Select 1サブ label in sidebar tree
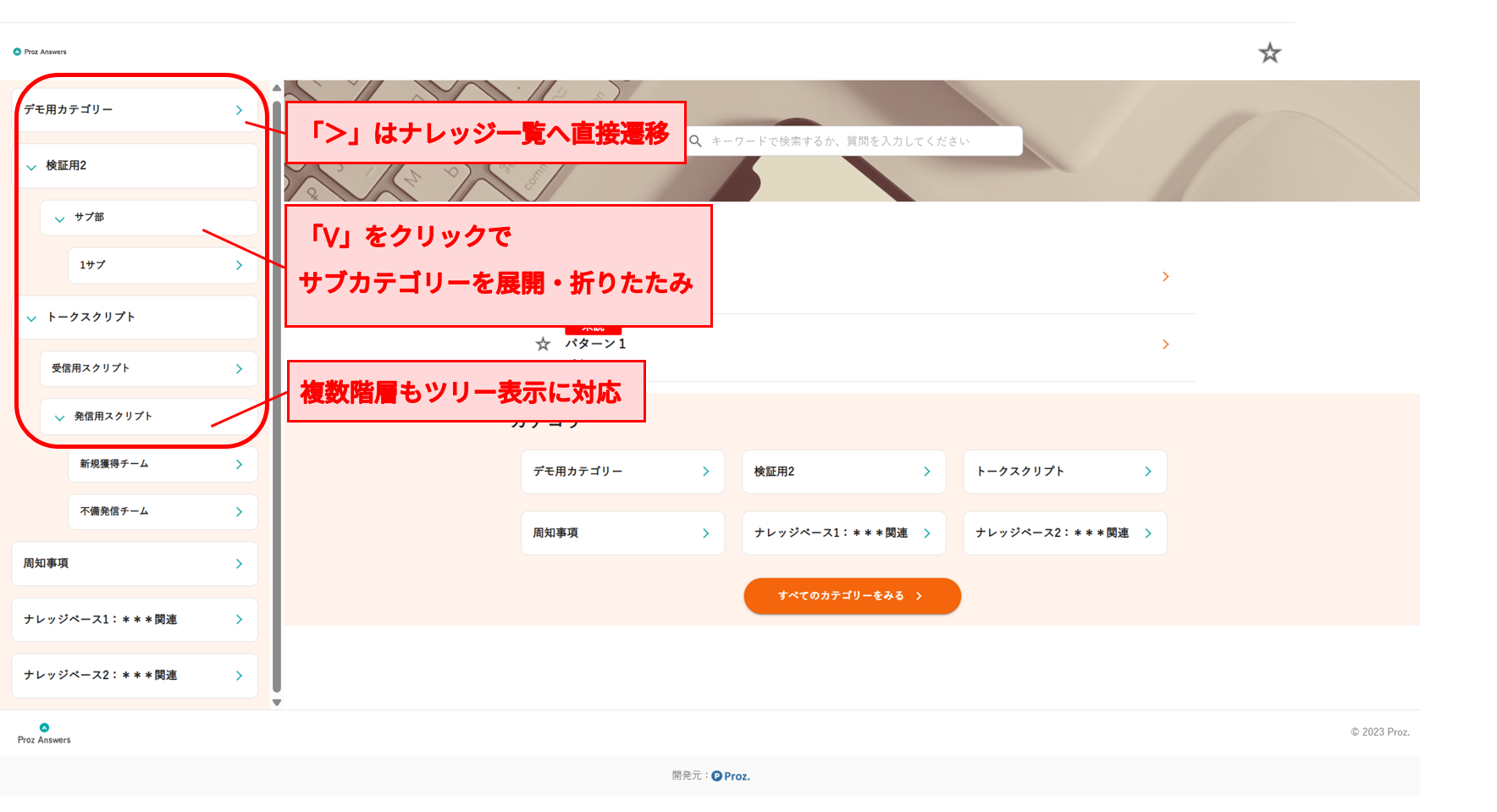 [92, 265]
